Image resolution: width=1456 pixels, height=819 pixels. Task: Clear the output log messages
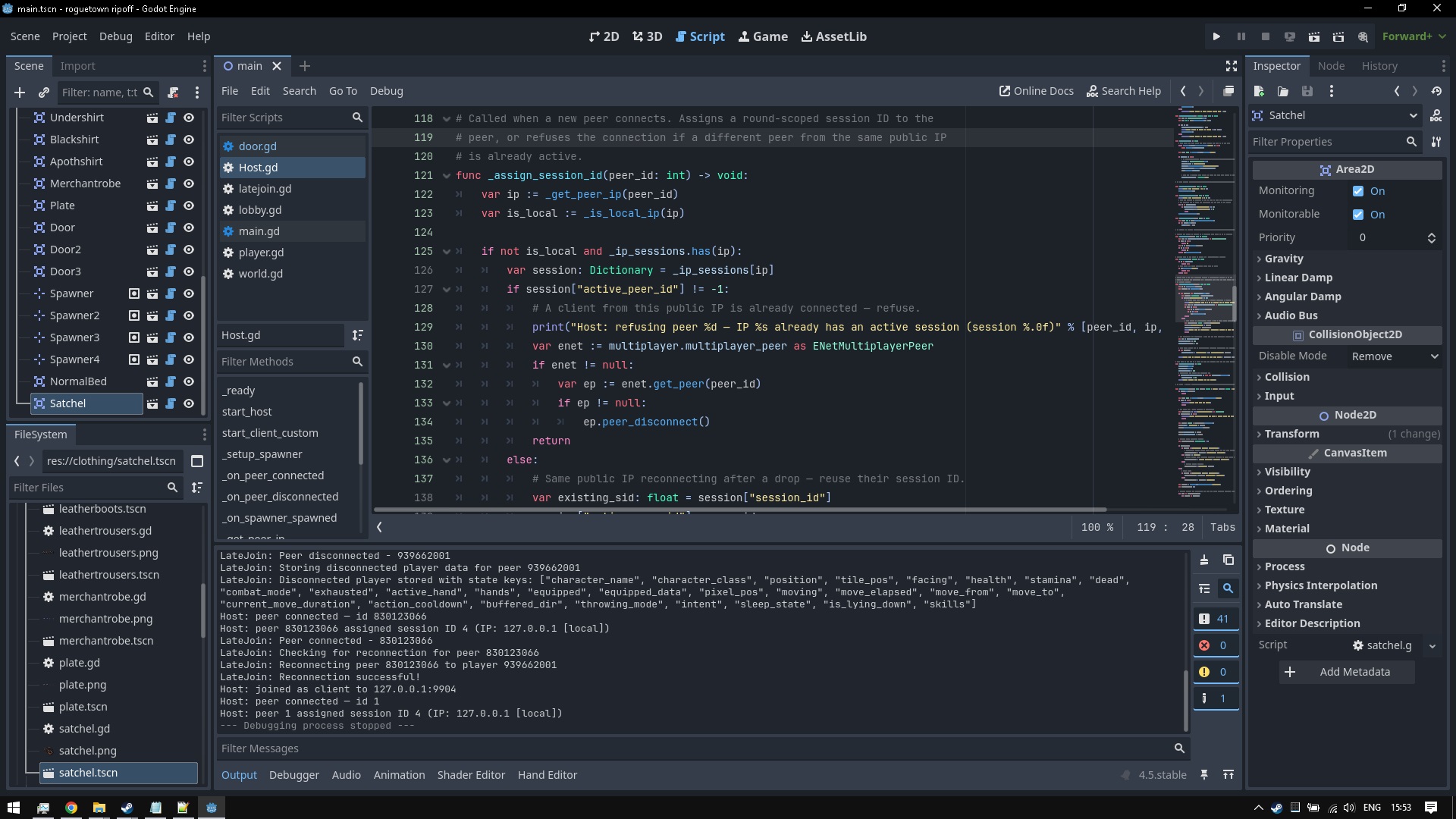click(x=1204, y=560)
